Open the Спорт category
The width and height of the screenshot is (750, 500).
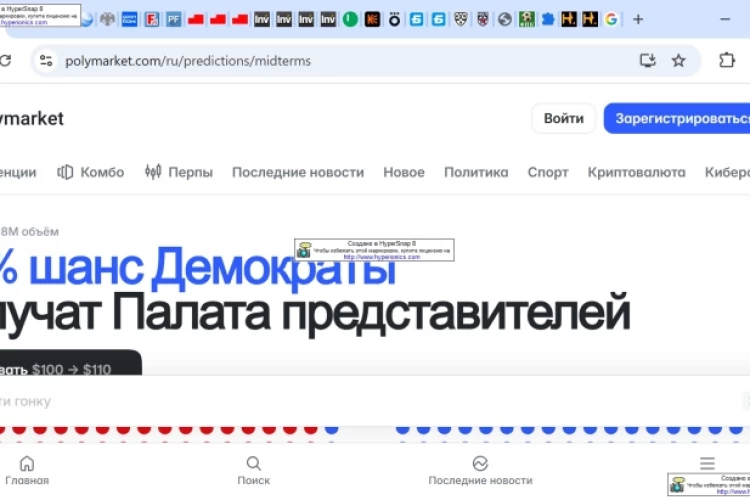click(548, 172)
